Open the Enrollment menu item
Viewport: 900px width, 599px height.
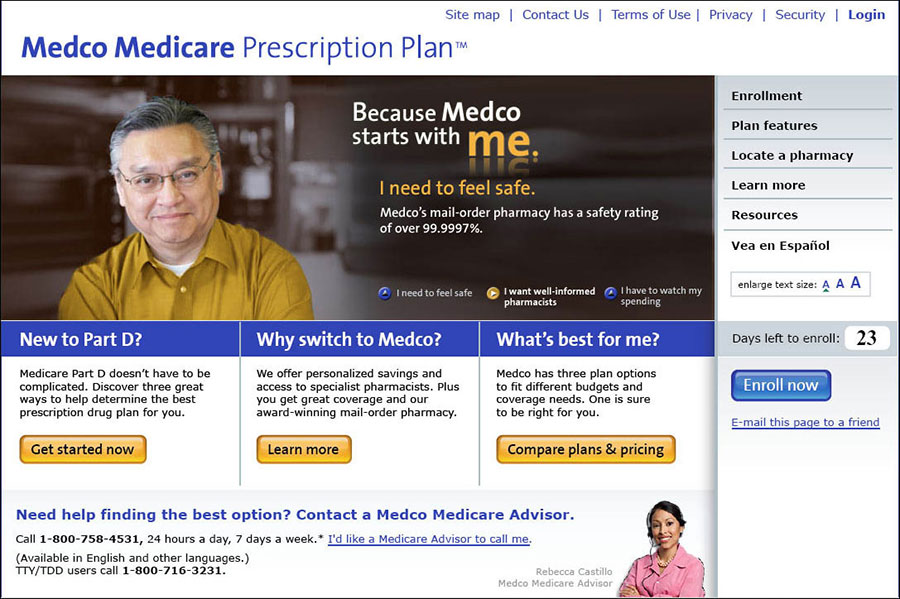click(x=766, y=96)
